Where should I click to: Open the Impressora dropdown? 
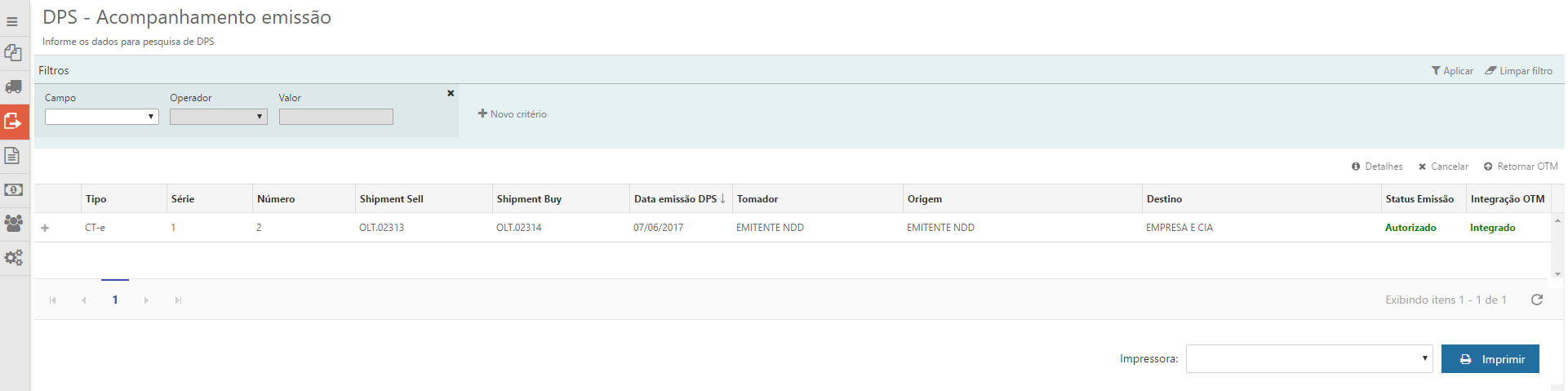click(1309, 359)
